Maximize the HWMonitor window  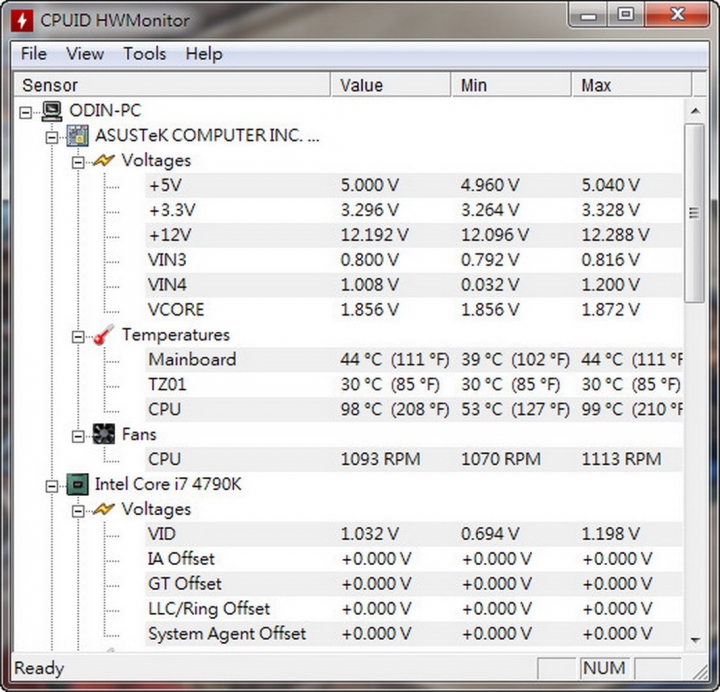[625, 14]
